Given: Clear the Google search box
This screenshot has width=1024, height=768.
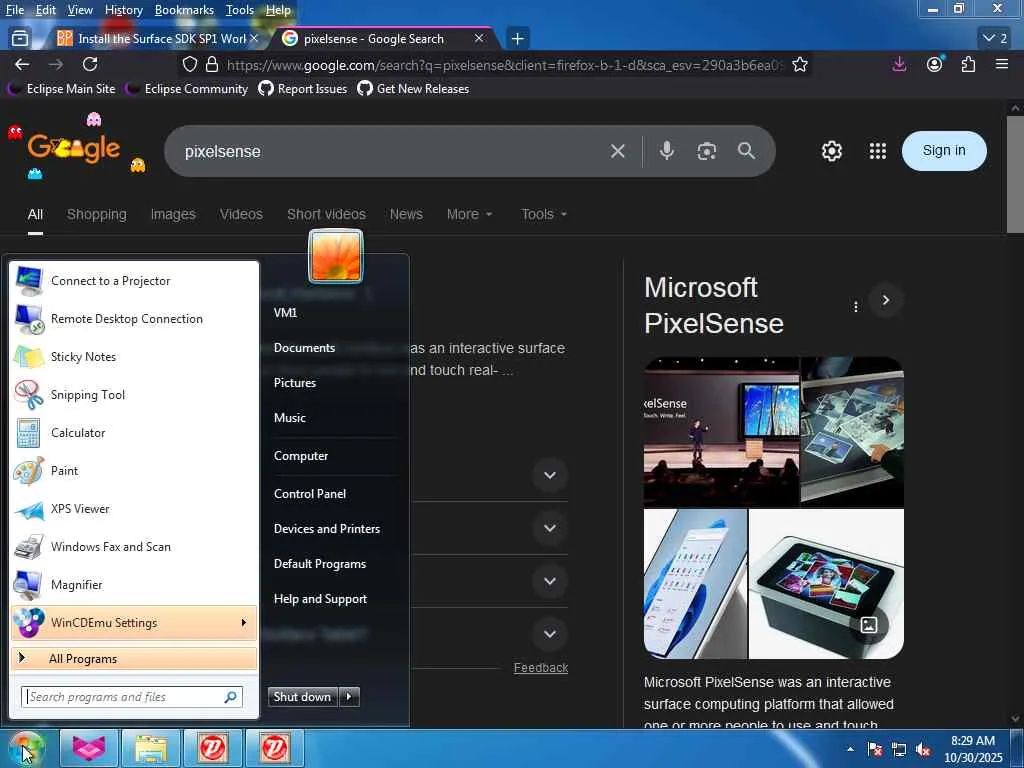Looking at the screenshot, I should 617,152.
